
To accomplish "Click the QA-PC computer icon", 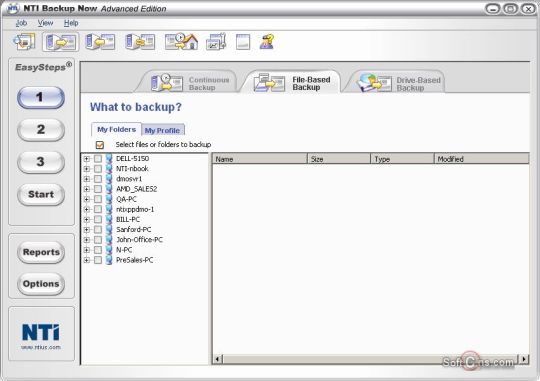I will 109,199.
